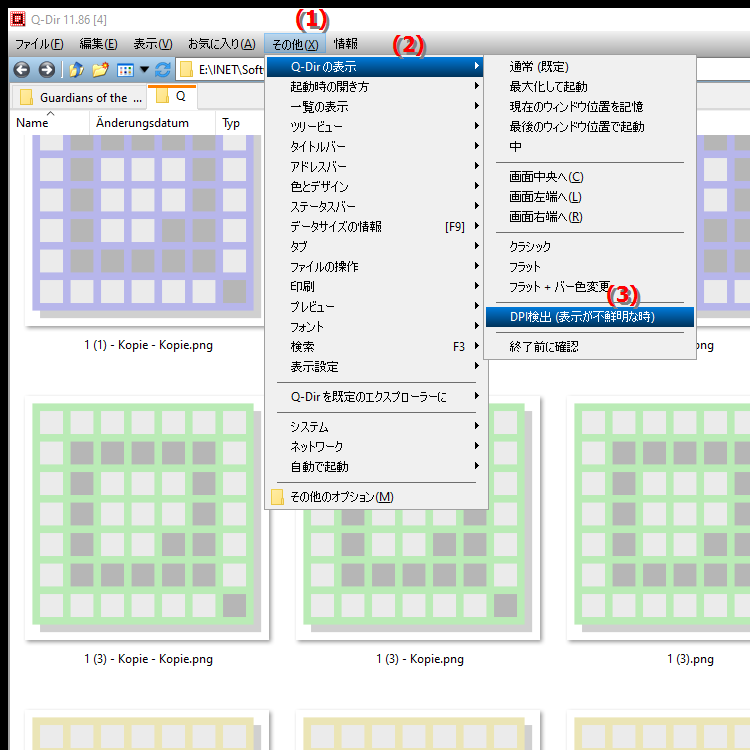Toggle 終了前に確認 option
The width and height of the screenshot is (750, 750).
tap(543, 347)
